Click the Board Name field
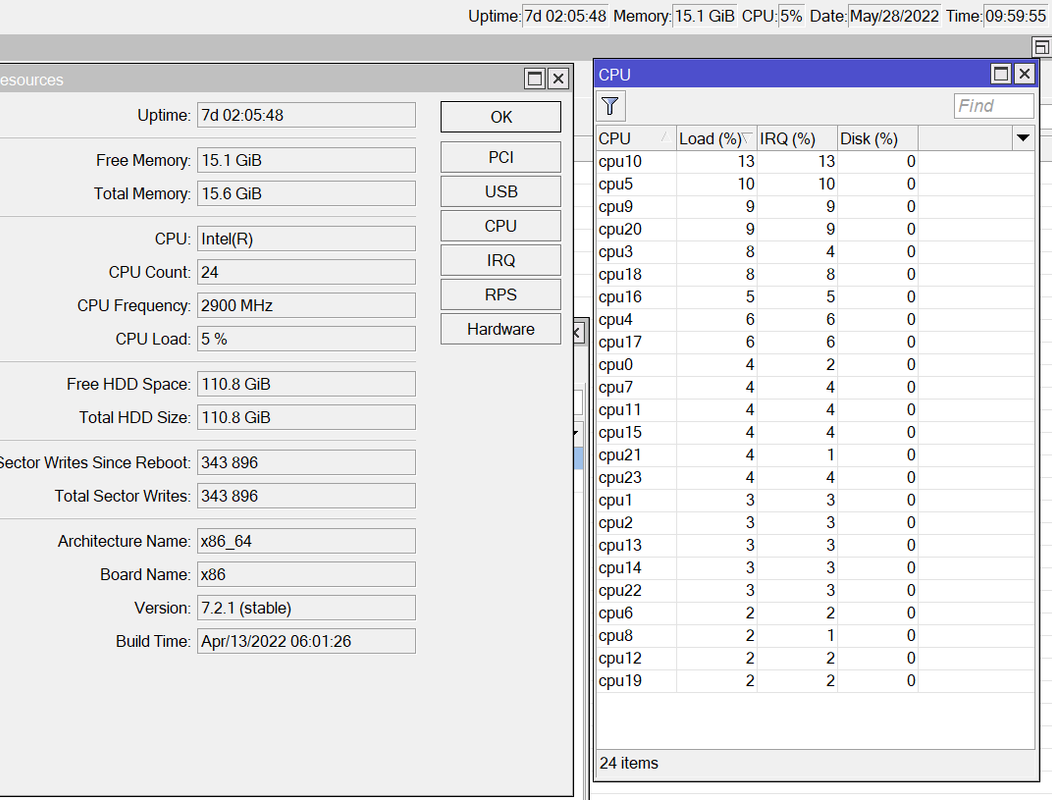 click(x=306, y=574)
